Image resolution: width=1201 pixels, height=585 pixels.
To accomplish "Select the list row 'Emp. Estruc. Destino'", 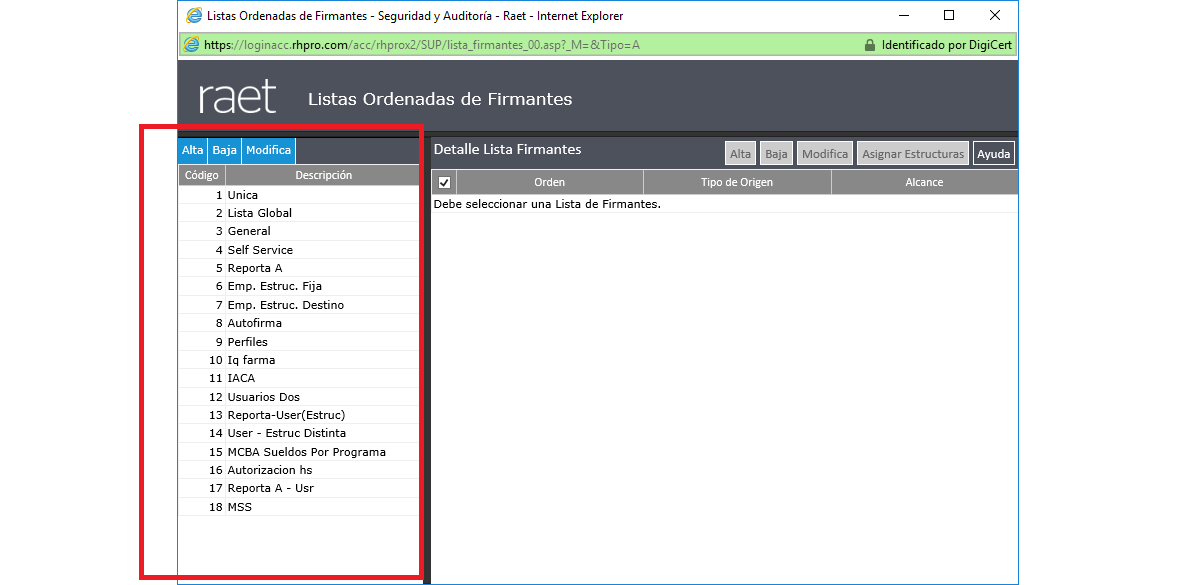I will (299, 305).
